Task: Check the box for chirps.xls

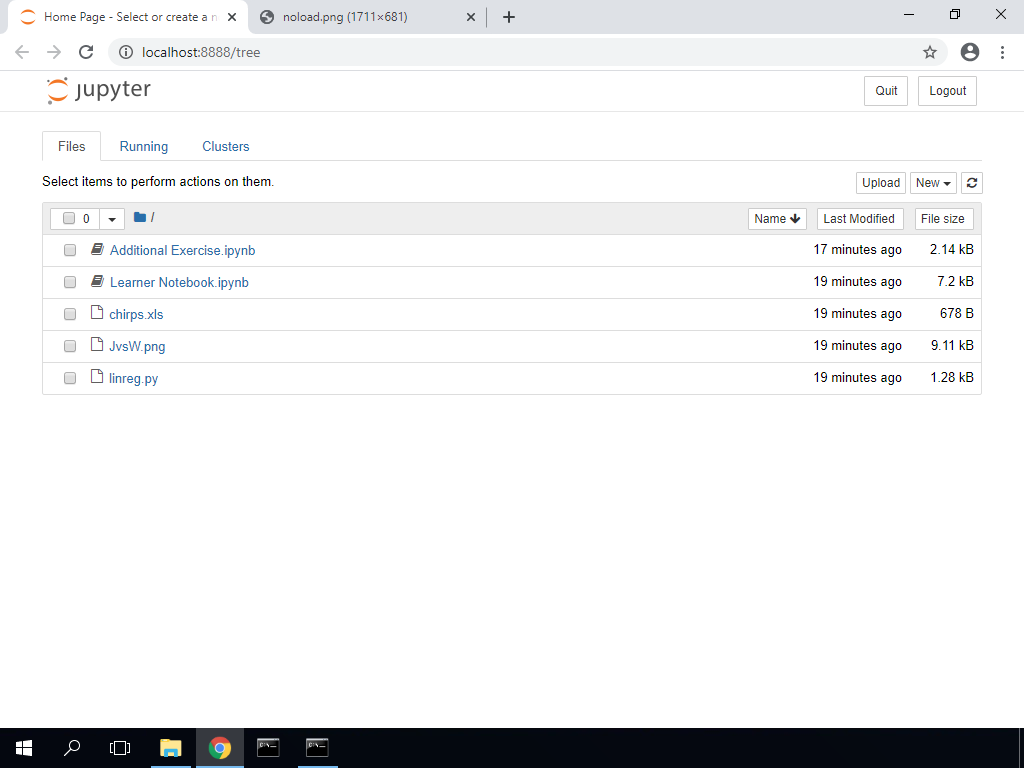Action: [70, 314]
